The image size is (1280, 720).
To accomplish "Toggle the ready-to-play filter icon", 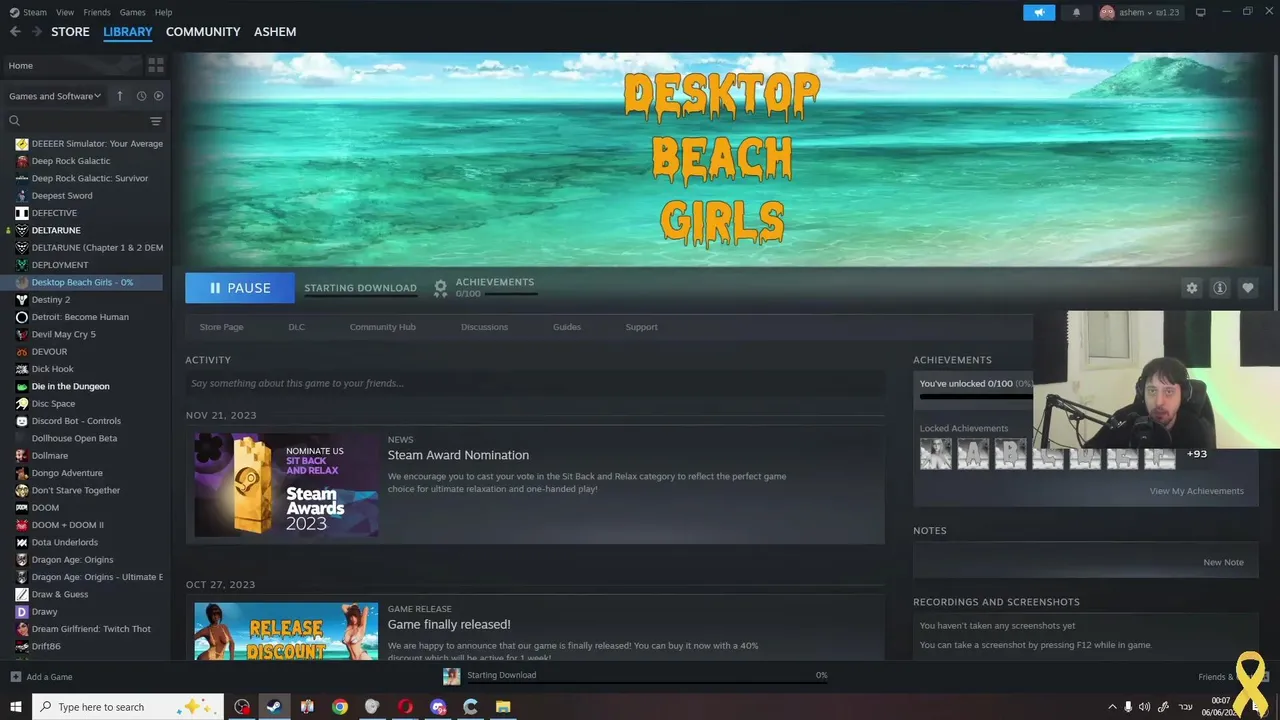I will 158,96.
